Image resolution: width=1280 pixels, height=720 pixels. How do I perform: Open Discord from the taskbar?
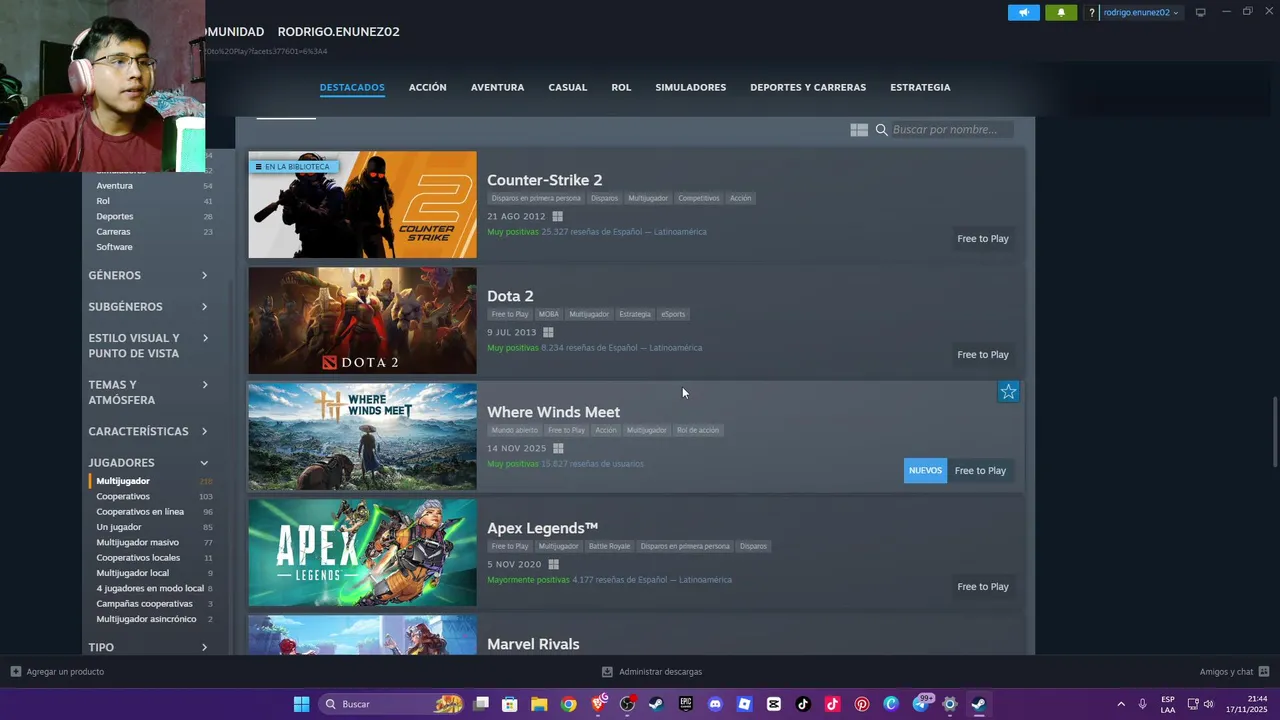715,704
